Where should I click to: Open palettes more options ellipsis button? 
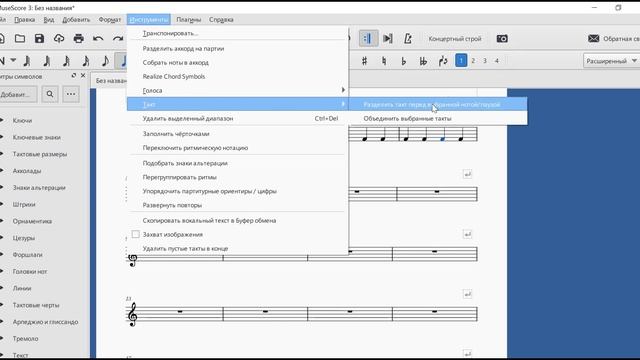[71, 94]
